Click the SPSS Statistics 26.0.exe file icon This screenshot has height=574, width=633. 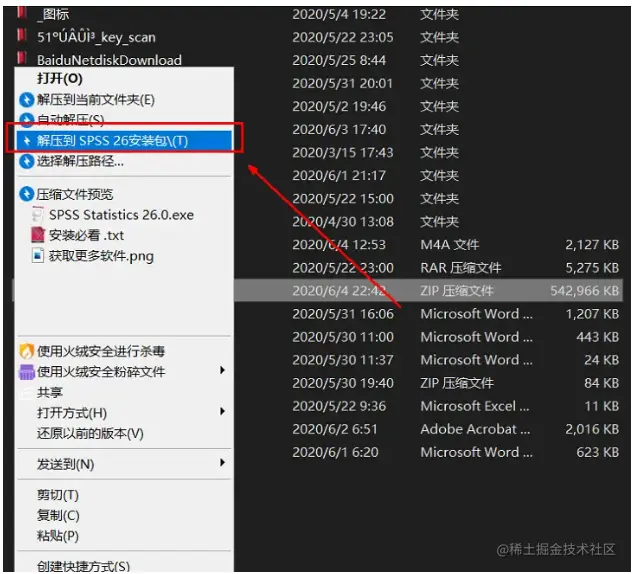click(37, 215)
